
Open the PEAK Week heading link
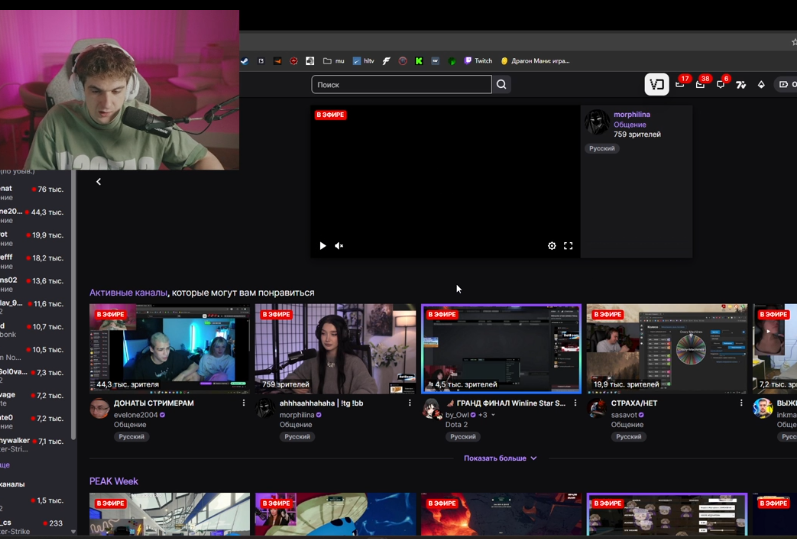(x=114, y=481)
